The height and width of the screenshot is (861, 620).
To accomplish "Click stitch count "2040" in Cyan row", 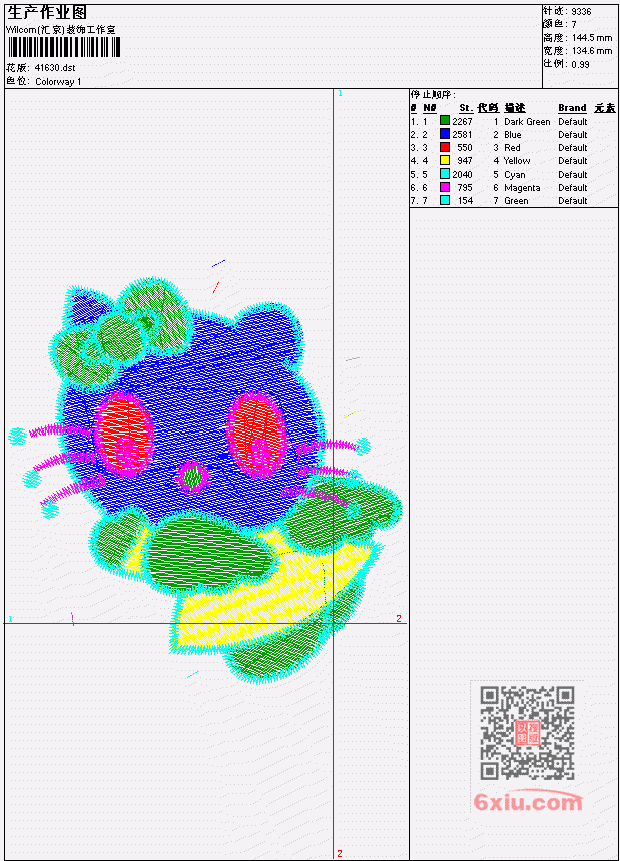I will [x=462, y=175].
